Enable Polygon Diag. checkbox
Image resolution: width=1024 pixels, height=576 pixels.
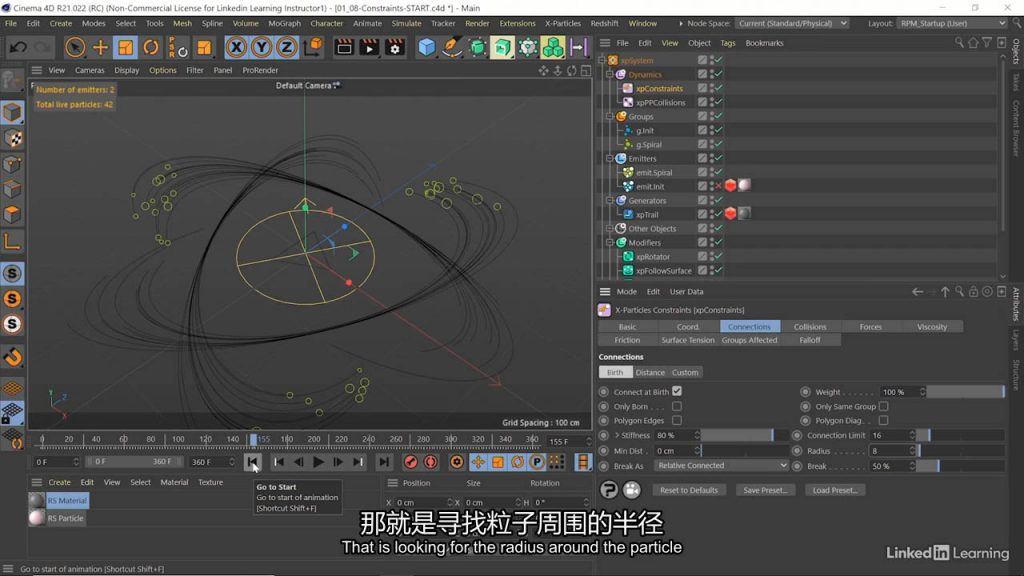[x=884, y=421]
